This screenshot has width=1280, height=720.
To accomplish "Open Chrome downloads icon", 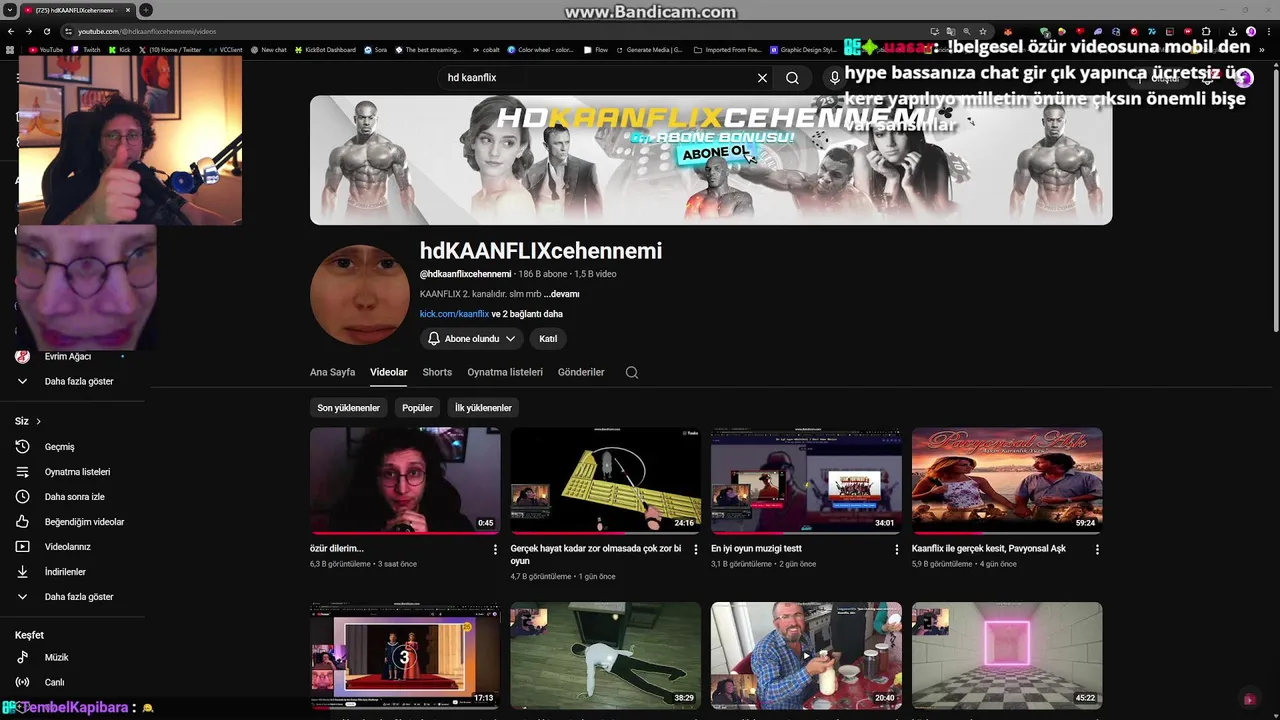I will [x=1233, y=31].
